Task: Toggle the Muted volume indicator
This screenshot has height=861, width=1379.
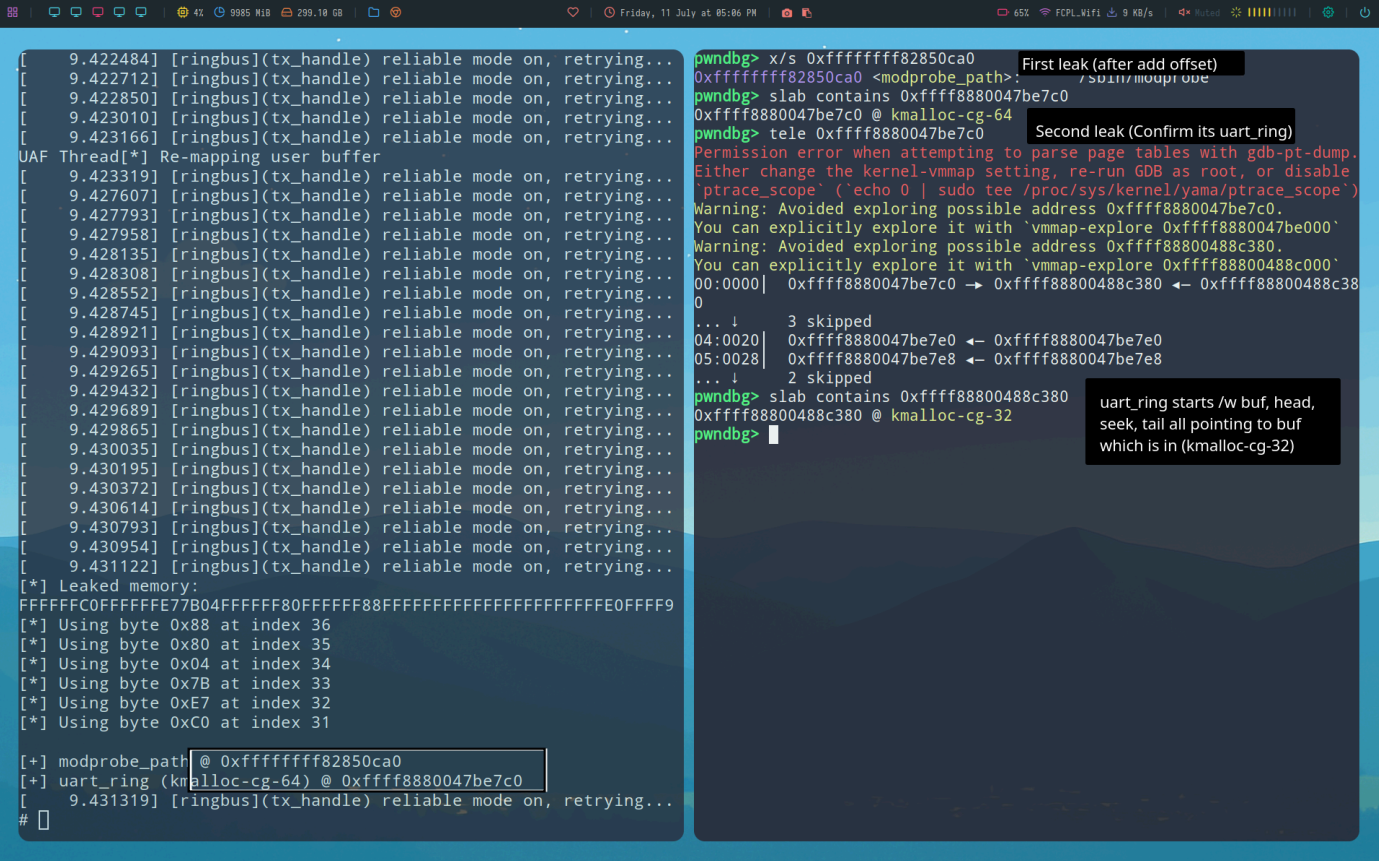Action: [x=1199, y=13]
